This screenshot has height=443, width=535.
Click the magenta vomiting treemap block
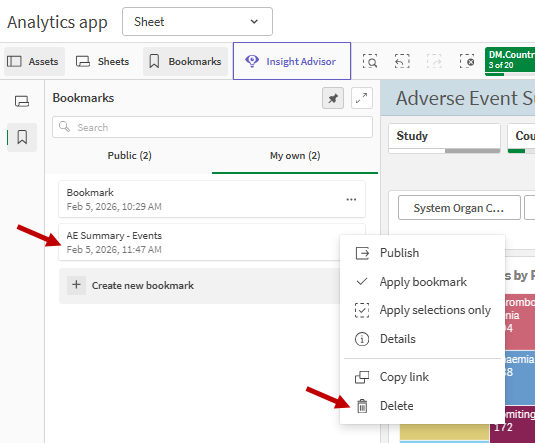click(x=519, y=425)
